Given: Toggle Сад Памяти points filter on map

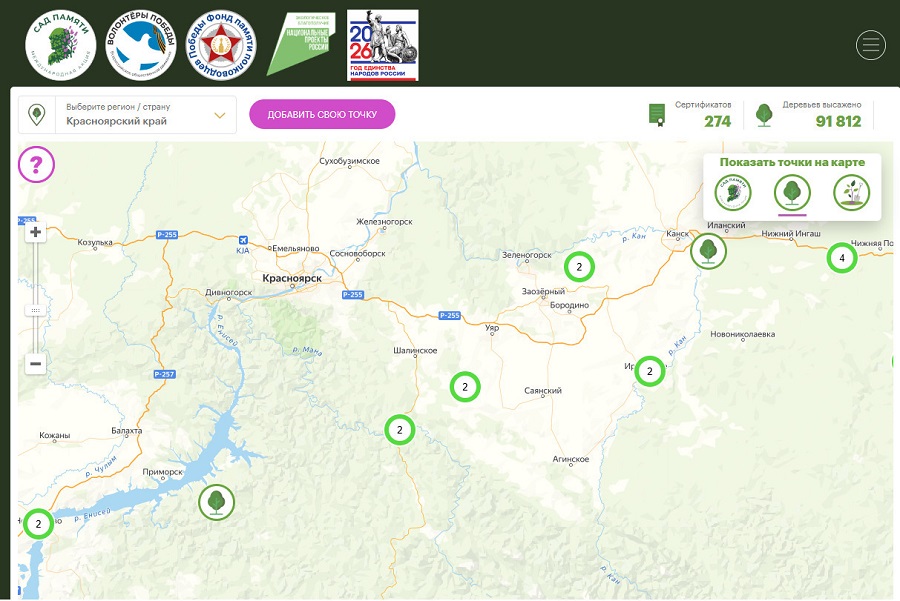Looking at the screenshot, I should click(x=733, y=192).
